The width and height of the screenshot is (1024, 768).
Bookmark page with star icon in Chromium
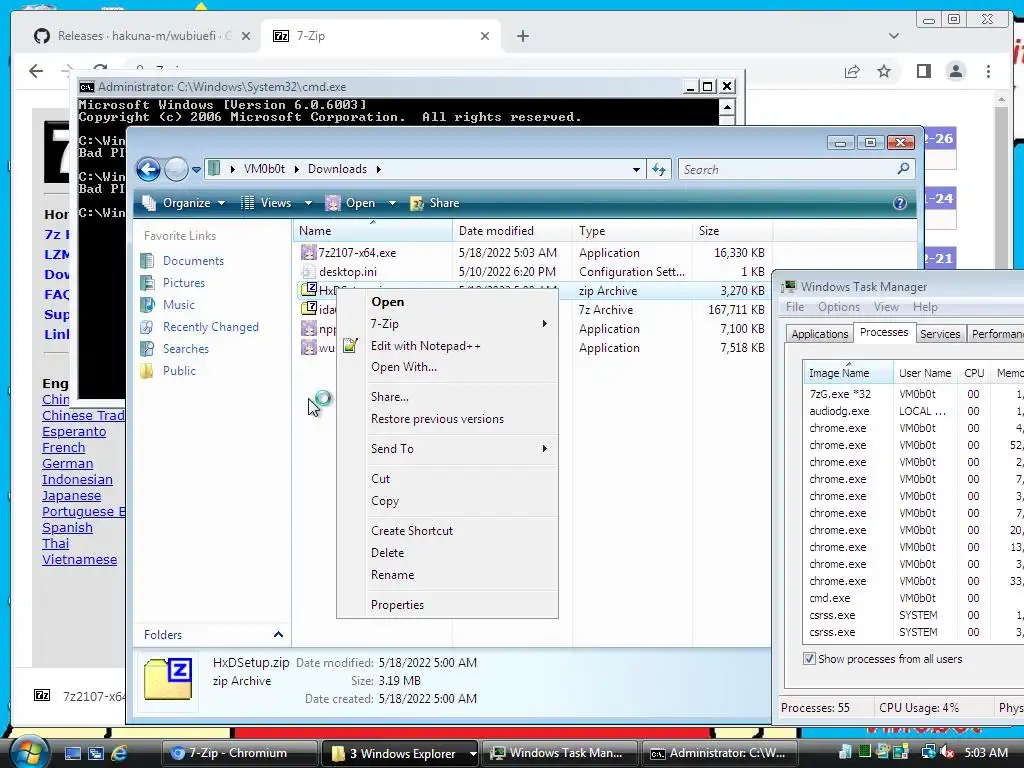pyautogui.click(x=884, y=71)
